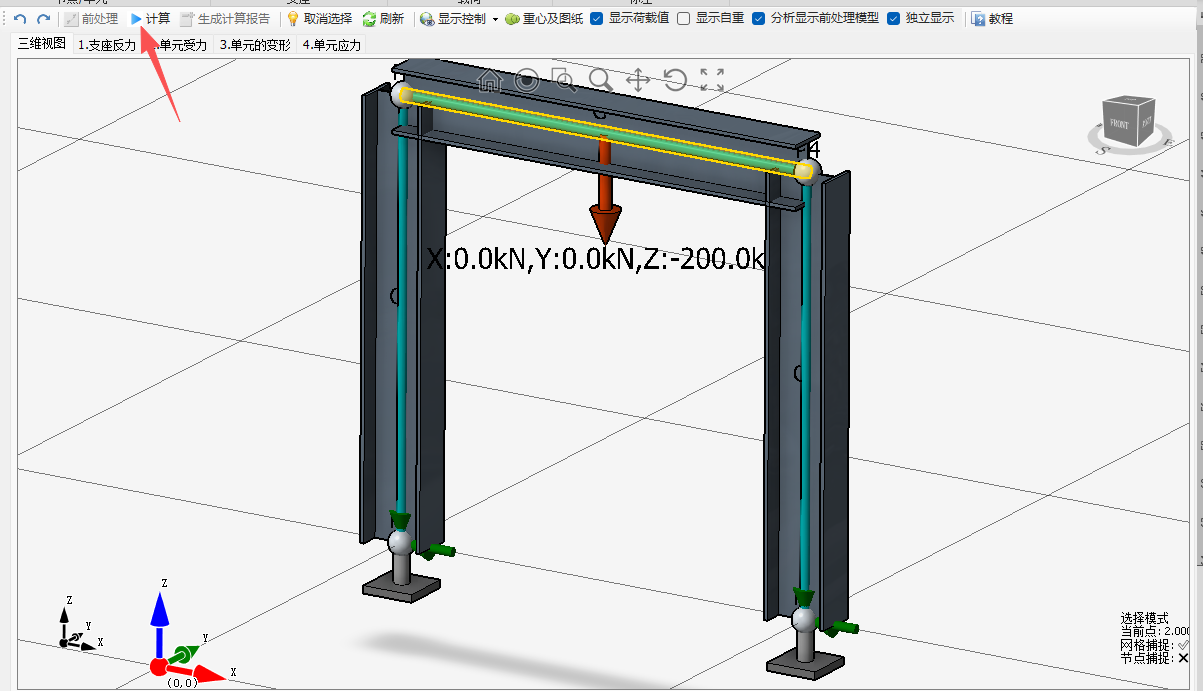Switch to 4.单元应力 tab
Viewport: 1203px width, 691px height.
pyautogui.click(x=331, y=45)
